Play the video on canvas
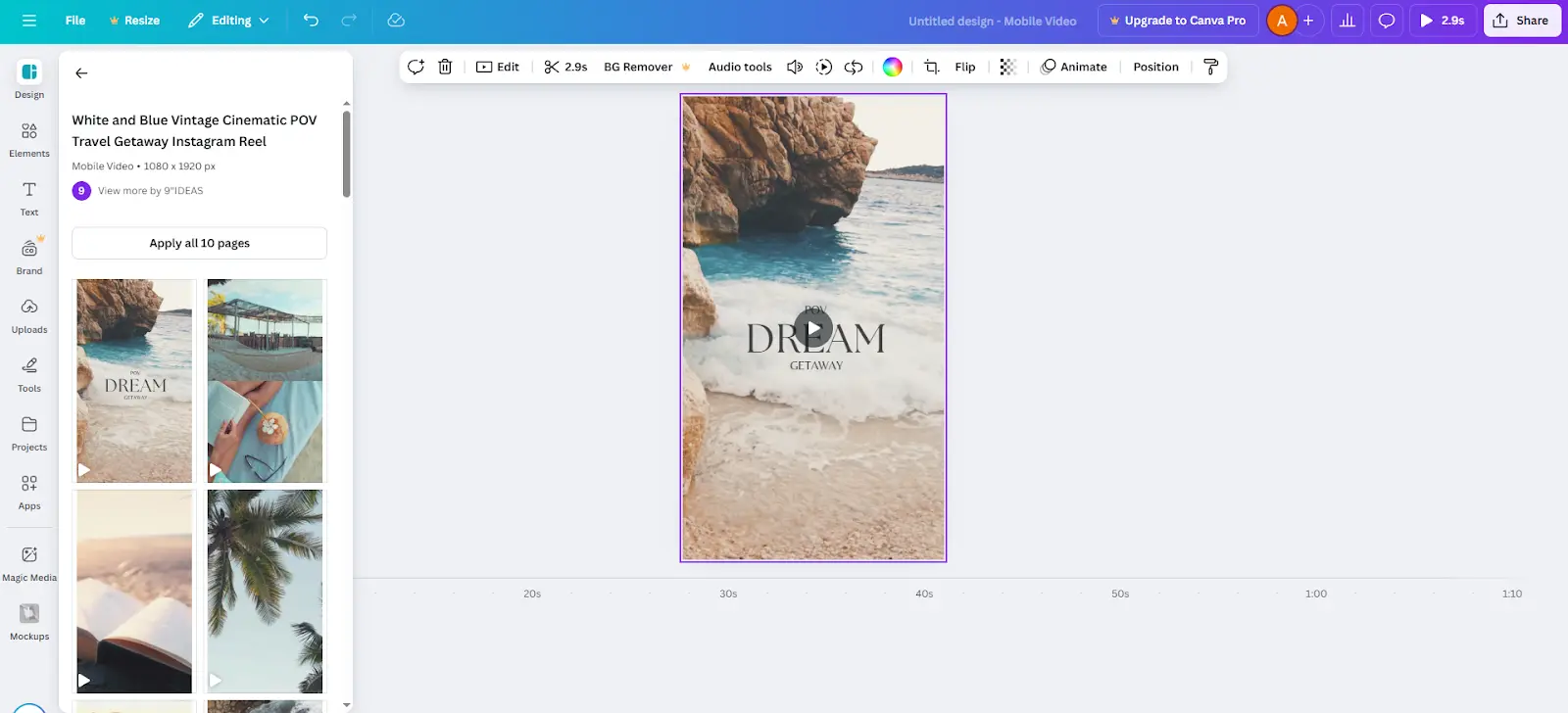The height and width of the screenshot is (713, 1568). (x=813, y=328)
